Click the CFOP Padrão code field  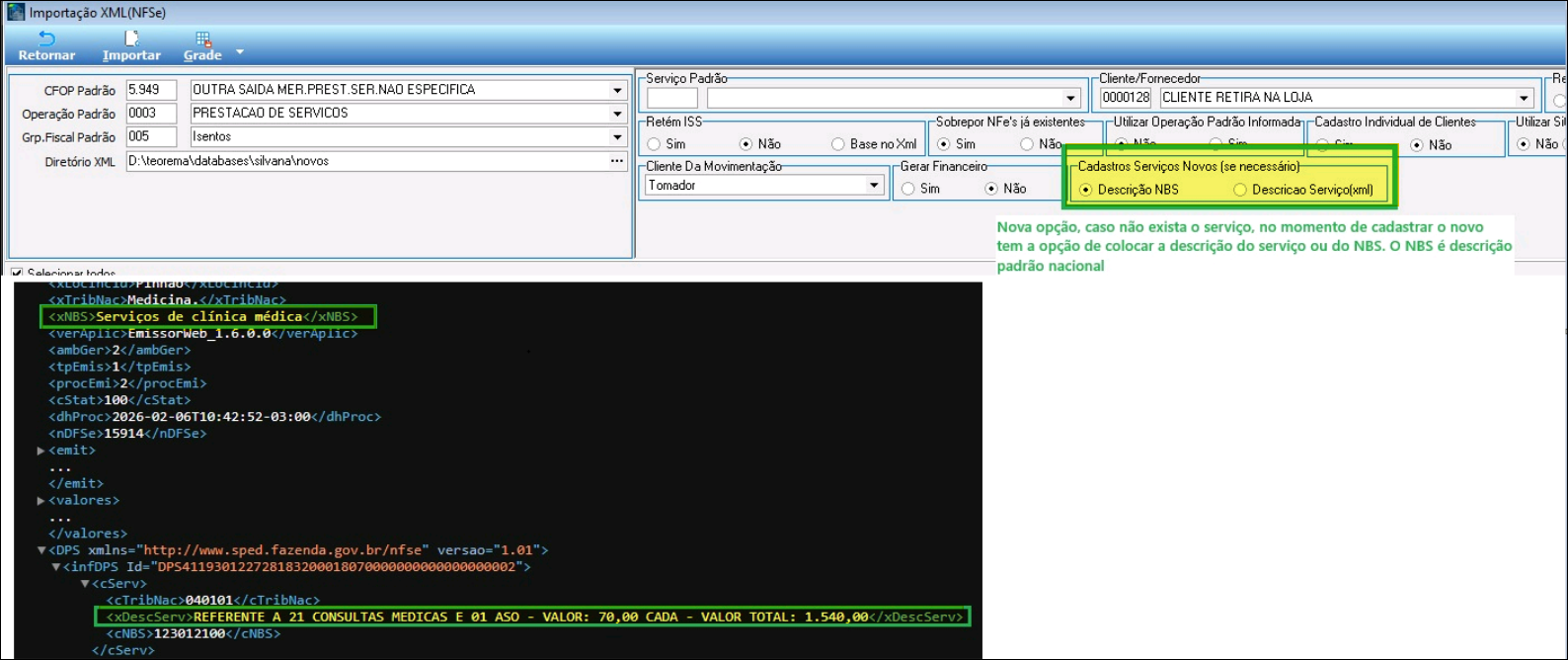(x=151, y=90)
